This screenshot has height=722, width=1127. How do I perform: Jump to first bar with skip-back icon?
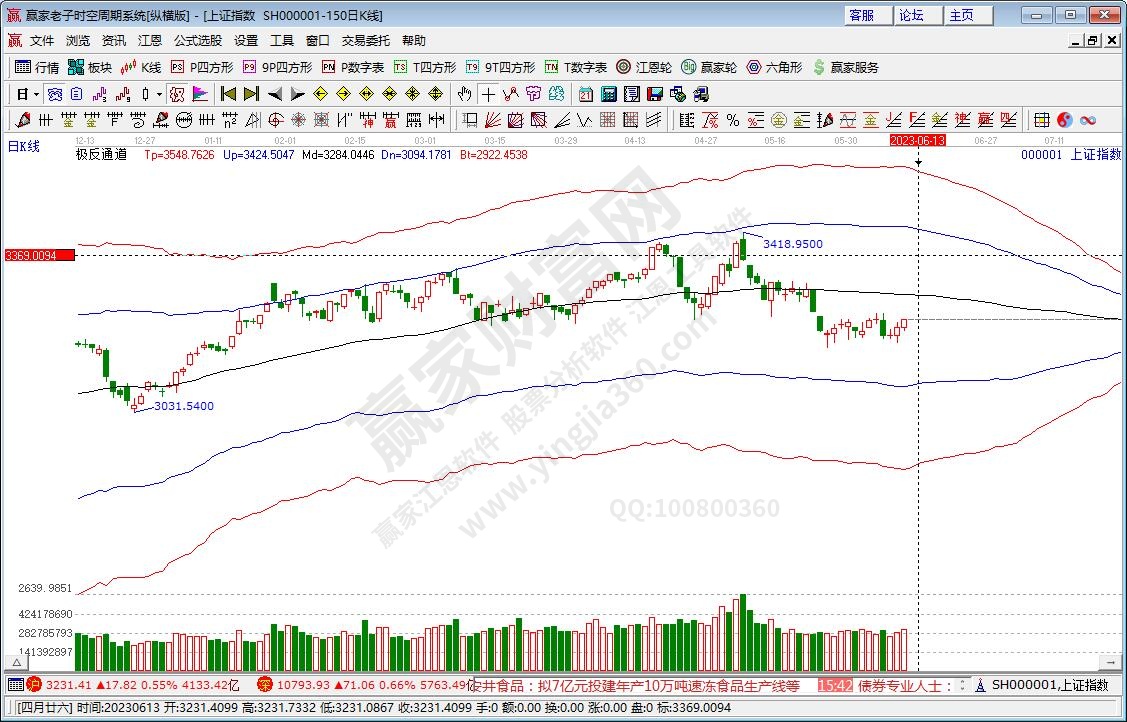coord(228,94)
